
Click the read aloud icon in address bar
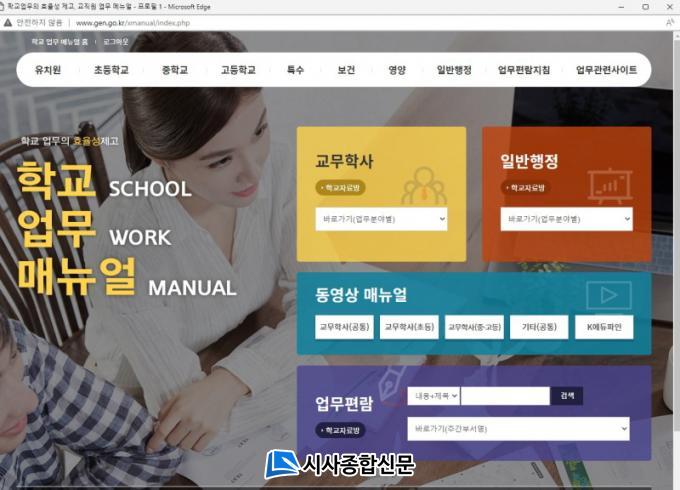(669, 21)
